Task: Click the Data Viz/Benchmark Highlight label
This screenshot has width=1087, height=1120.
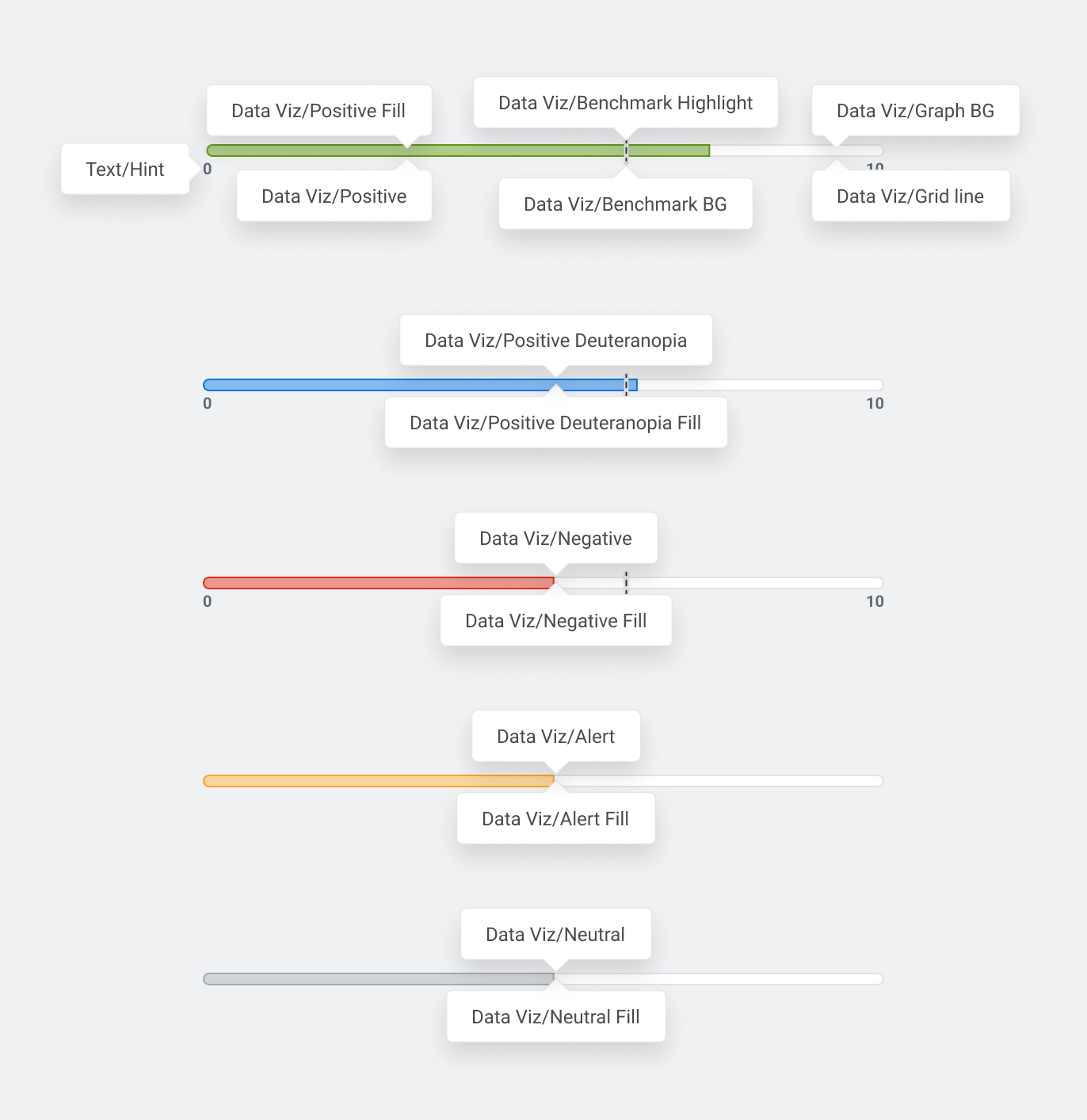Action: 625,103
